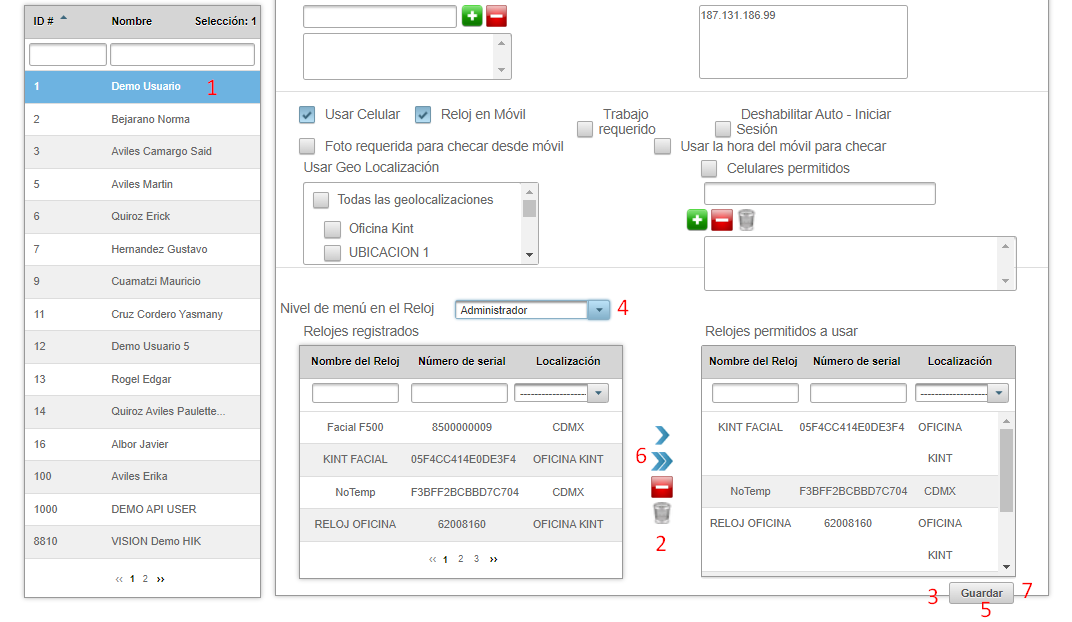
Task: Go to page 2 of user list
Action: point(145,578)
